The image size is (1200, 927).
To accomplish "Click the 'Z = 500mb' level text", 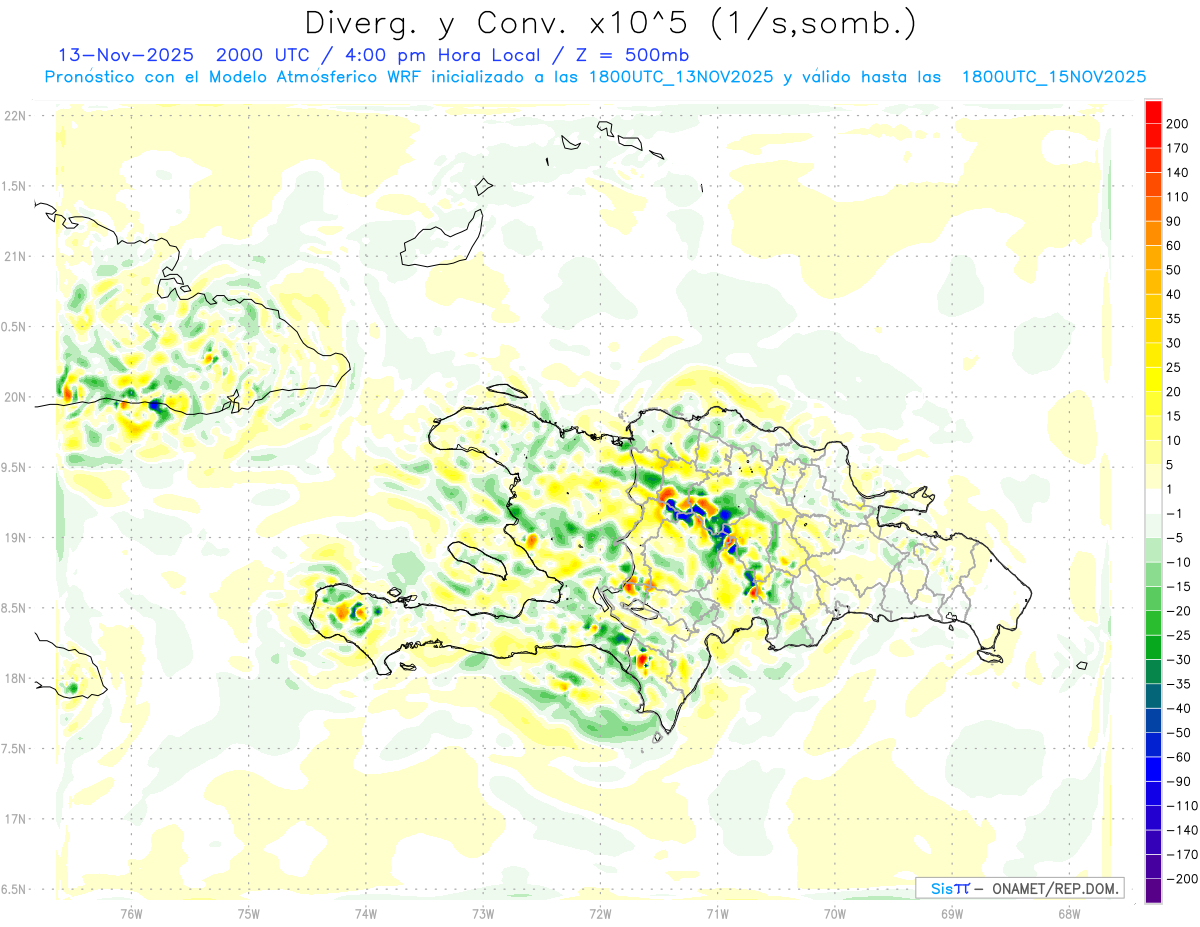I will tap(633, 55).
